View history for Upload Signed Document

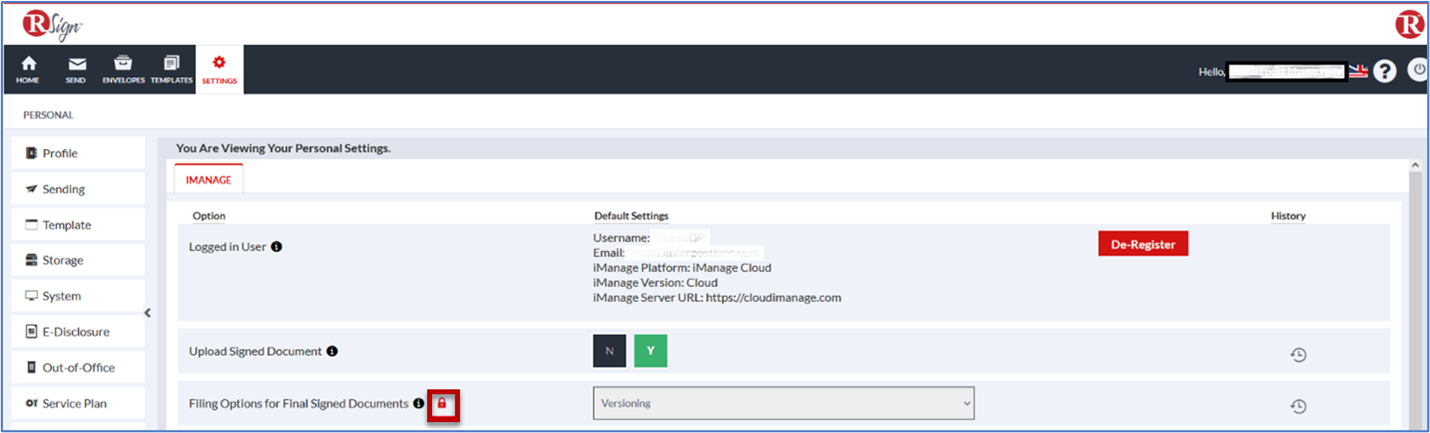click(x=1298, y=354)
